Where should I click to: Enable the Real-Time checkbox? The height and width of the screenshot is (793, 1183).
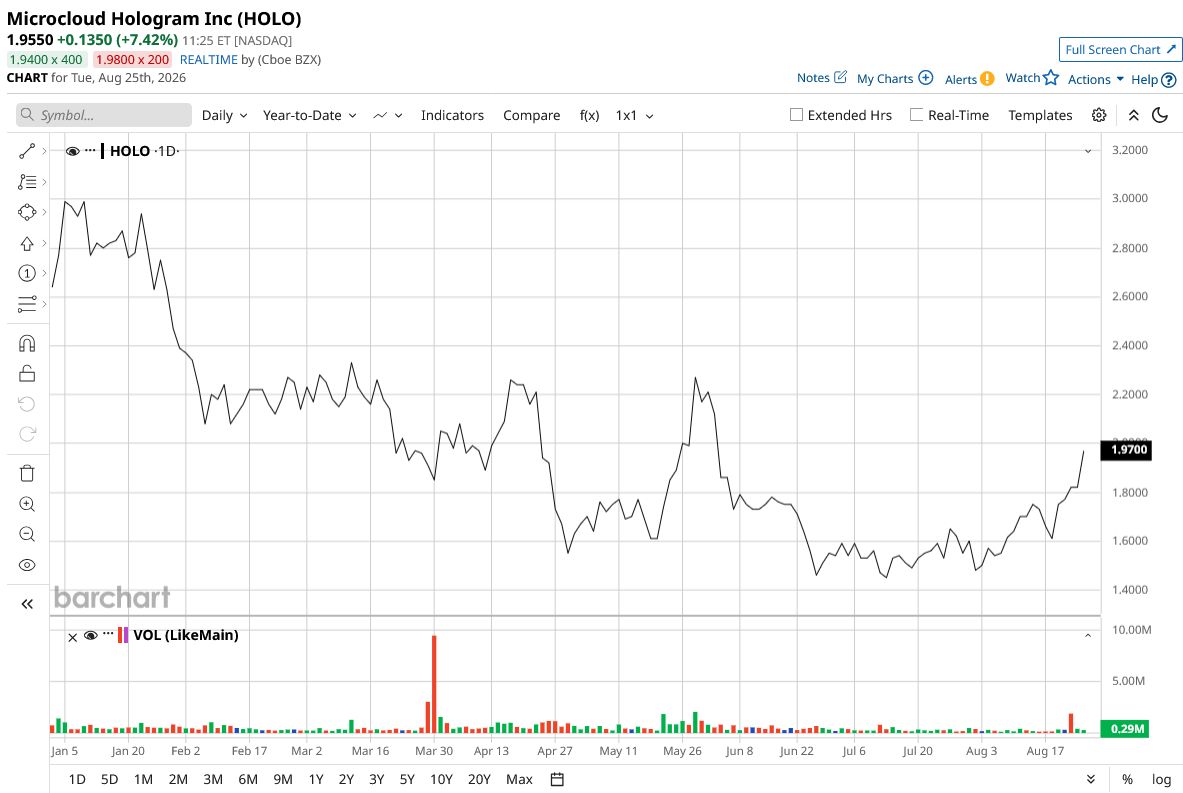[916, 115]
